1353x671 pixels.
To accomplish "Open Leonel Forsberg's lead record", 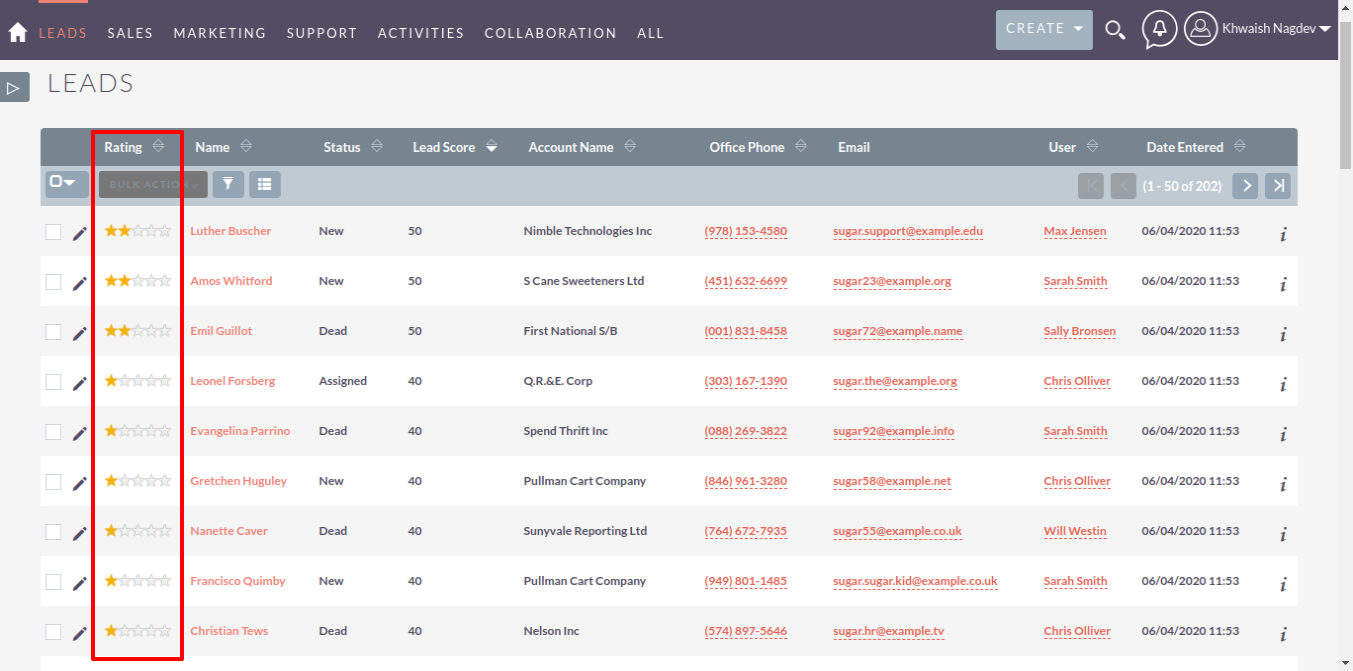I will [x=232, y=381].
